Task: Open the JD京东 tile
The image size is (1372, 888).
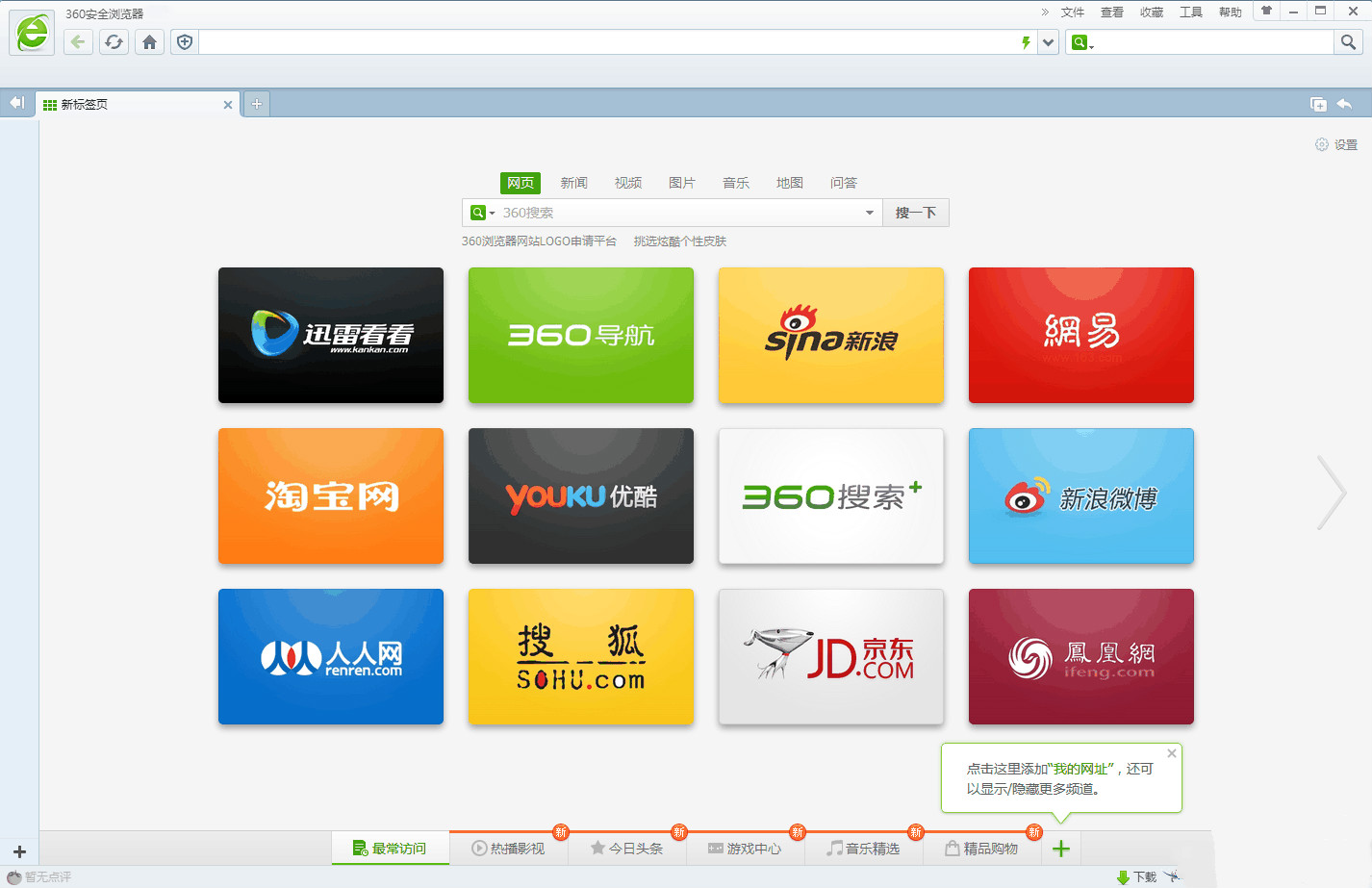Action: [831, 656]
